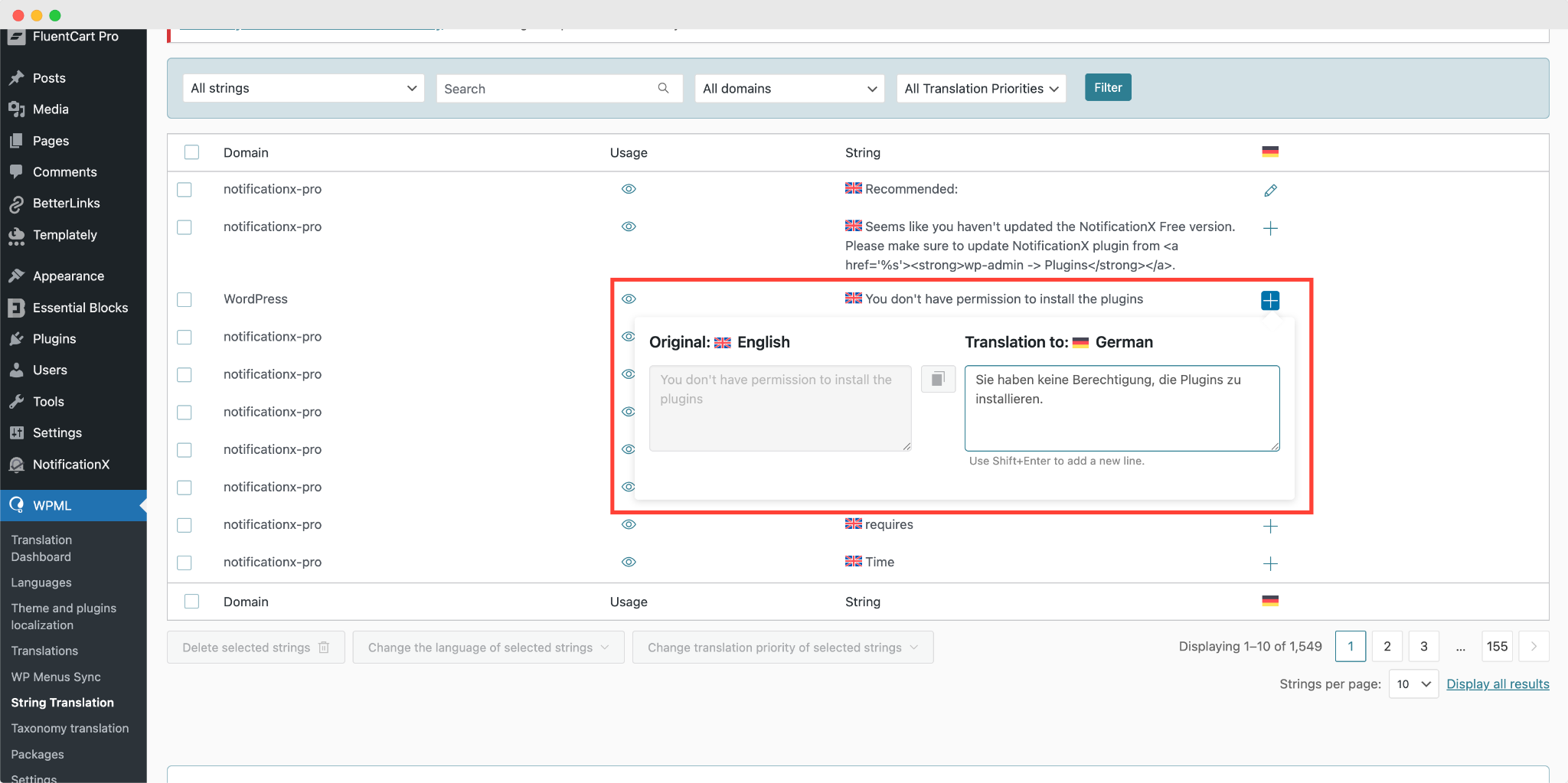Click the plus icon beside 'Time' string
Viewport: 1568px width, 783px height.
coord(1270,563)
